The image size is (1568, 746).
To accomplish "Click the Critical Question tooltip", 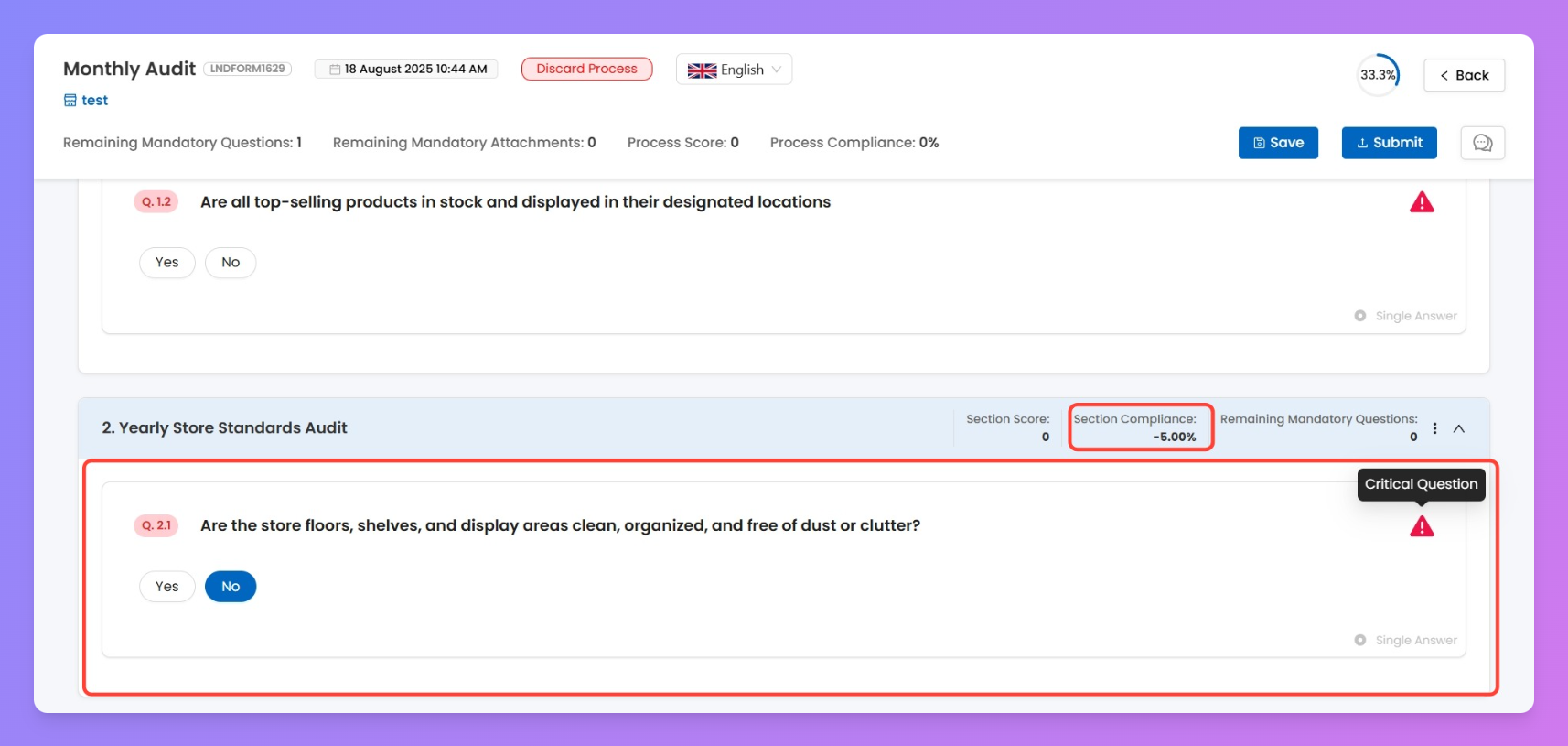I will click(x=1422, y=484).
